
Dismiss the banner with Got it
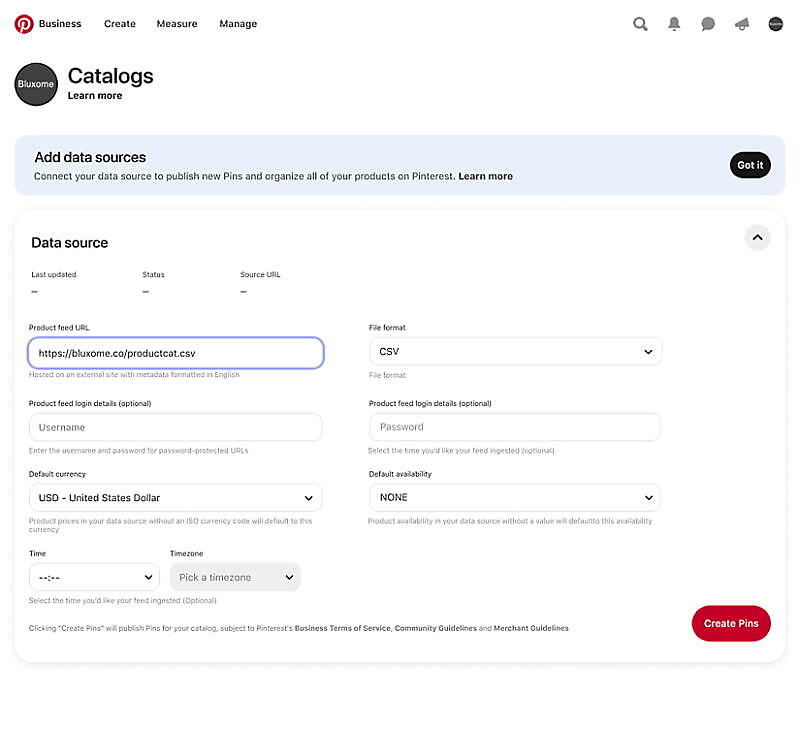click(x=750, y=165)
